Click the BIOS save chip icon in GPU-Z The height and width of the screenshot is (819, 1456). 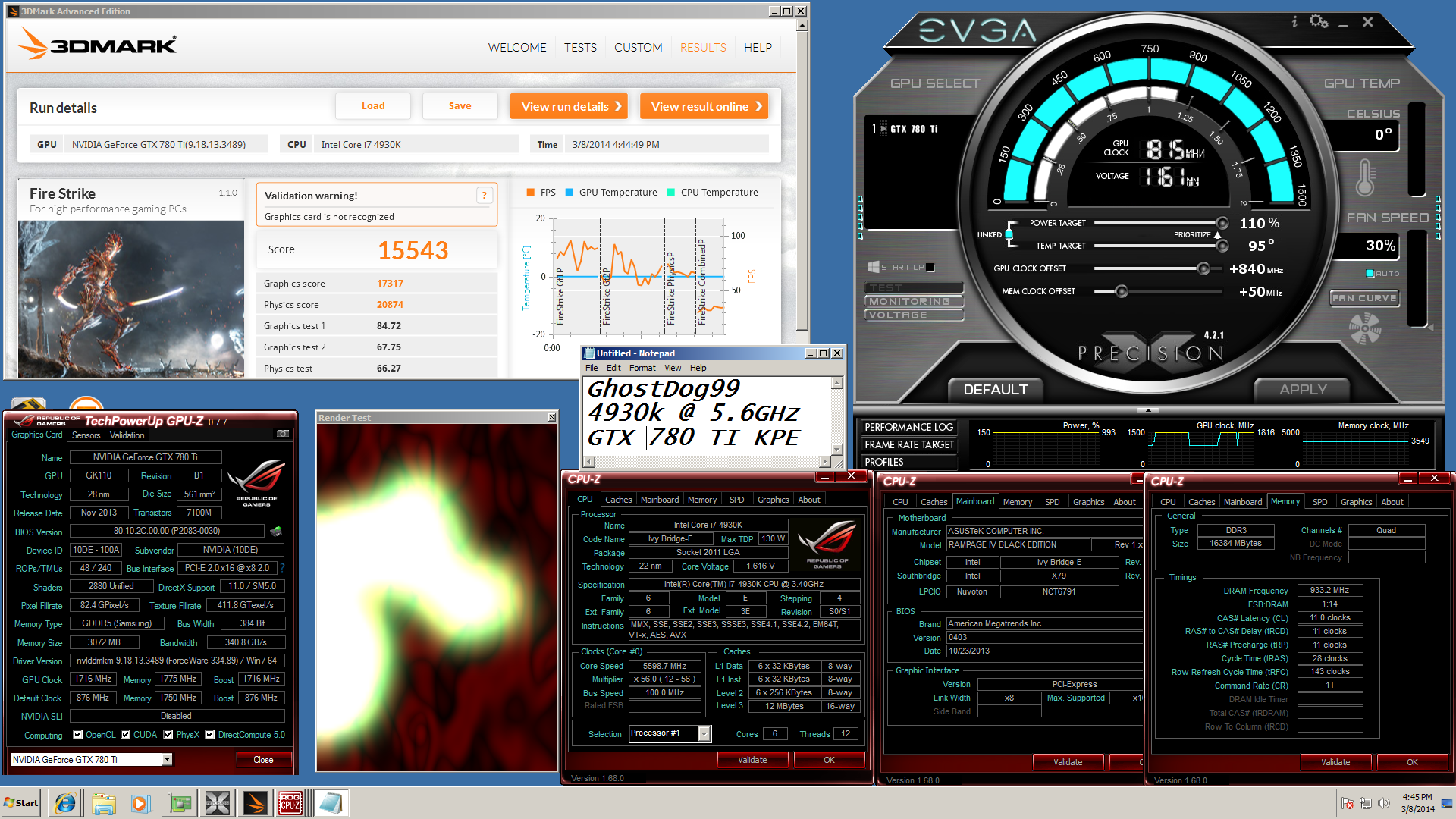pos(276,531)
